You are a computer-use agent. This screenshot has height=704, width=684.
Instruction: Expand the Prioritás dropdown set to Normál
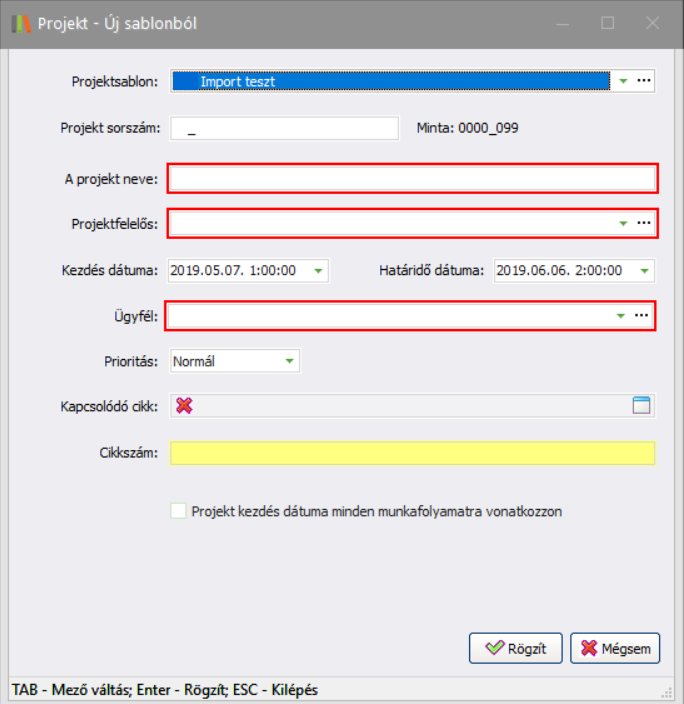pyautogui.click(x=289, y=361)
